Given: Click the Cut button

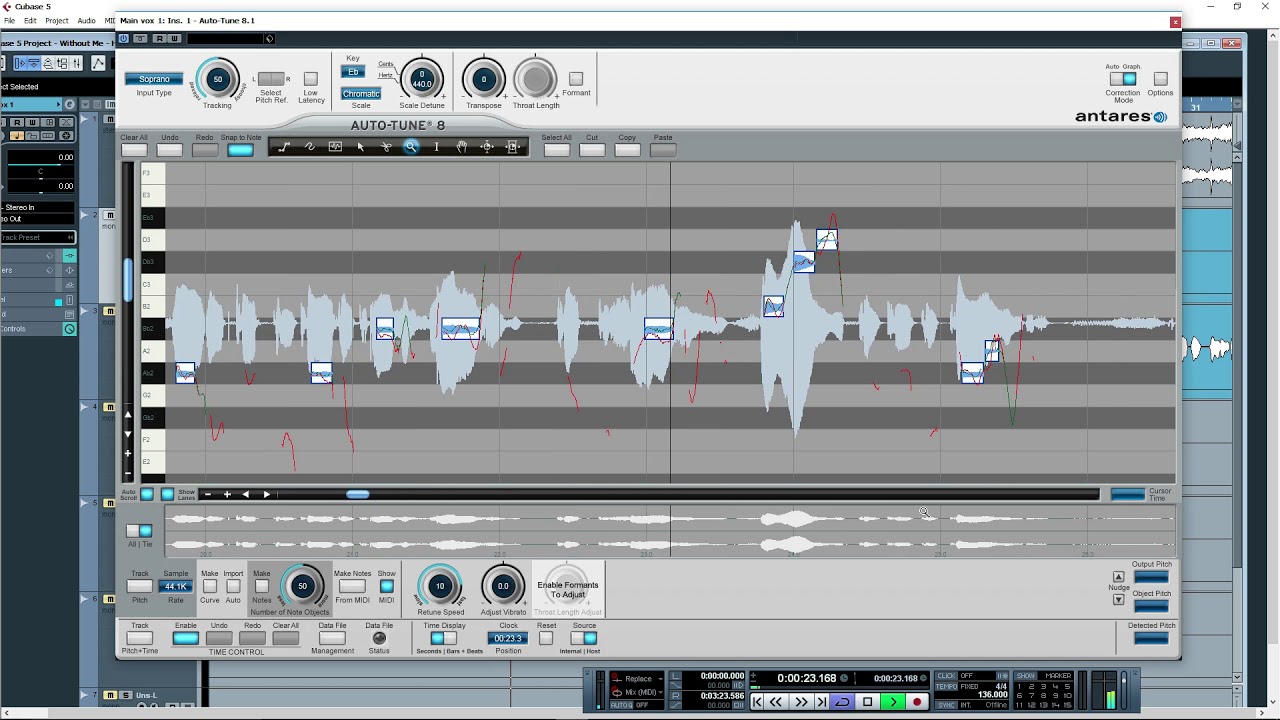Looking at the screenshot, I should pos(592,150).
